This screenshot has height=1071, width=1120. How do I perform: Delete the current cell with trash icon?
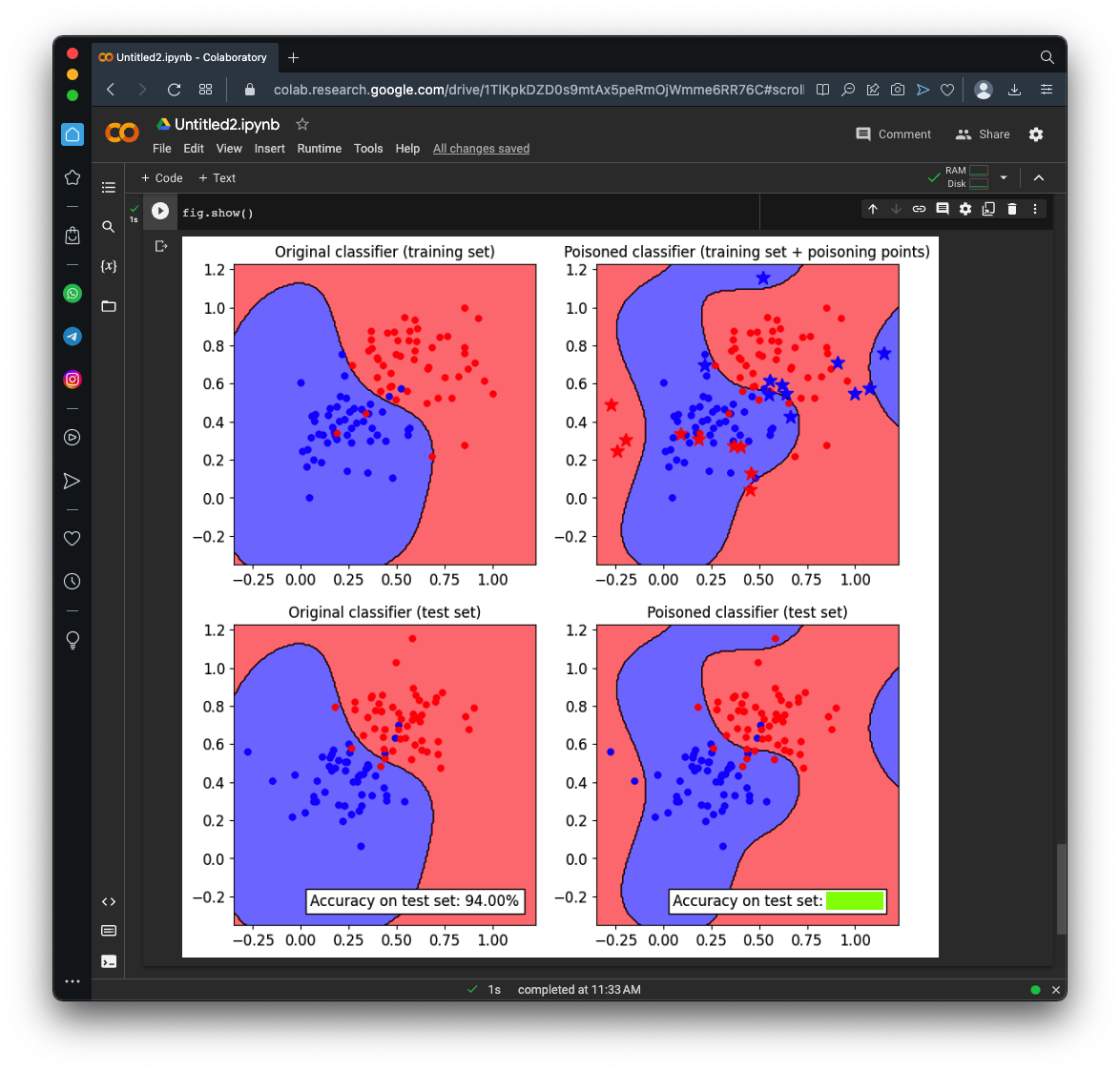(1012, 209)
